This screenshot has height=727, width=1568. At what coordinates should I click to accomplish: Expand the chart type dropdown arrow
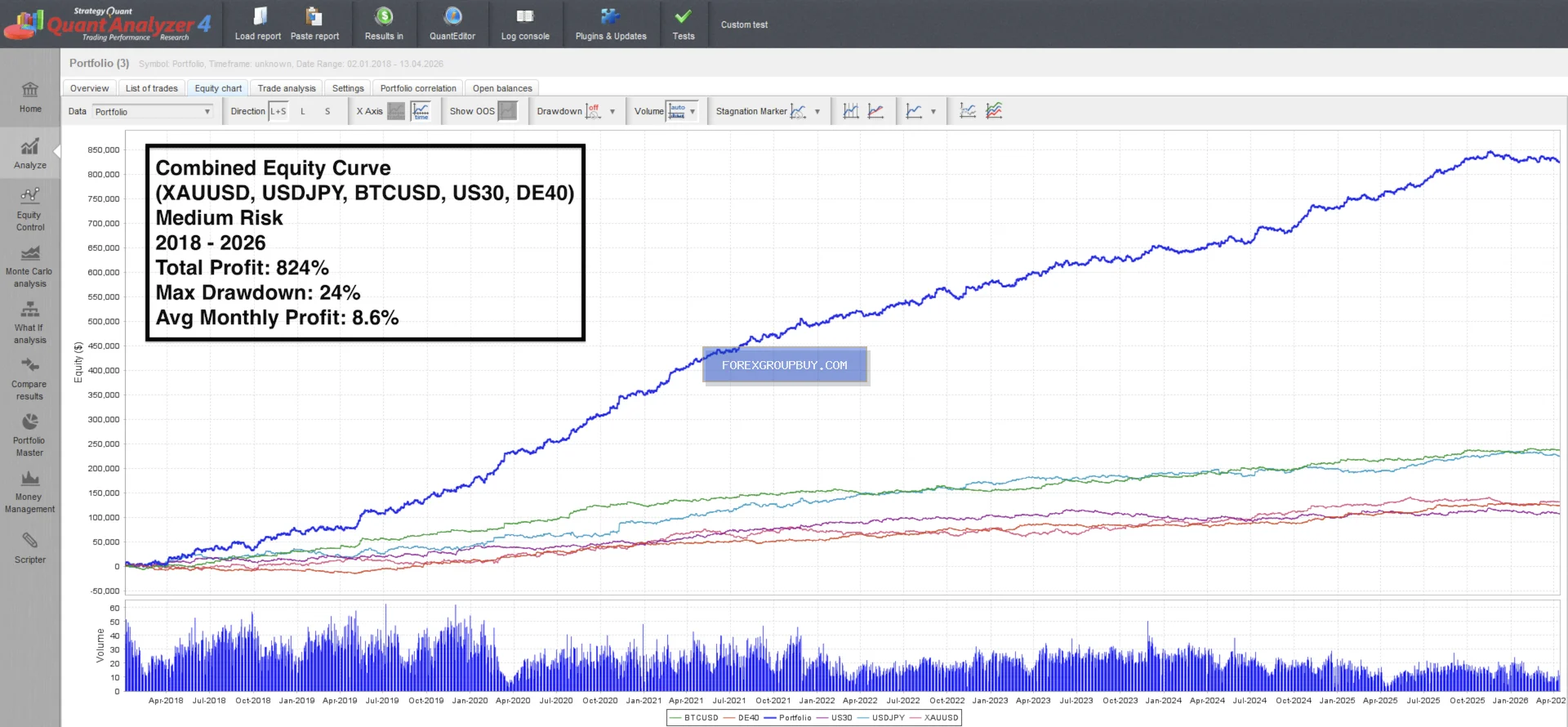pyautogui.click(x=933, y=112)
